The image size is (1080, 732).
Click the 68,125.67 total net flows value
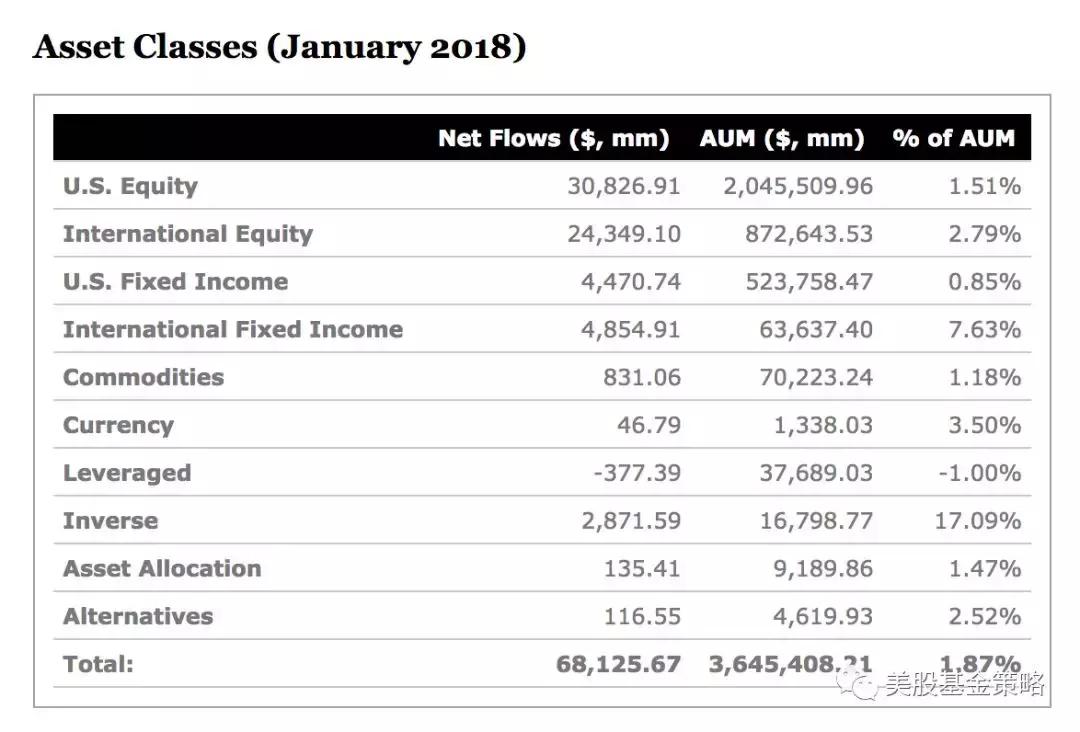(x=618, y=664)
